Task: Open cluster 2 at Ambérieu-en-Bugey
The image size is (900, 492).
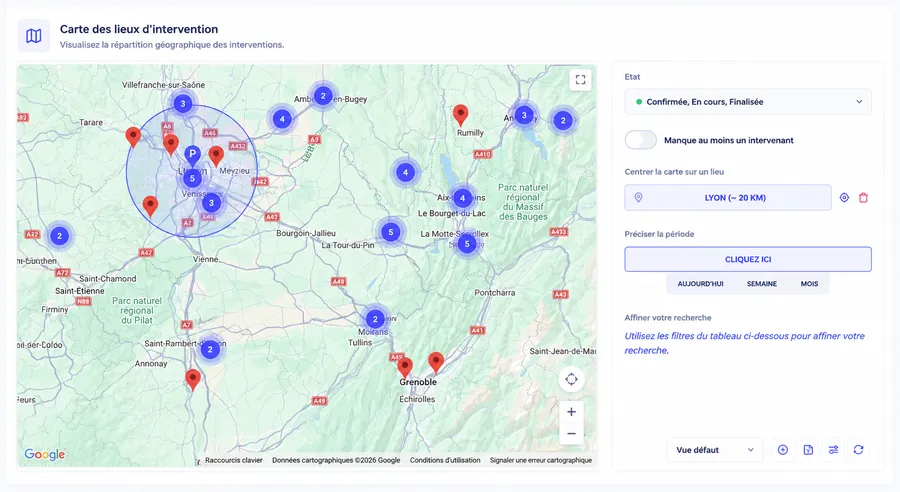Action: [x=323, y=96]
